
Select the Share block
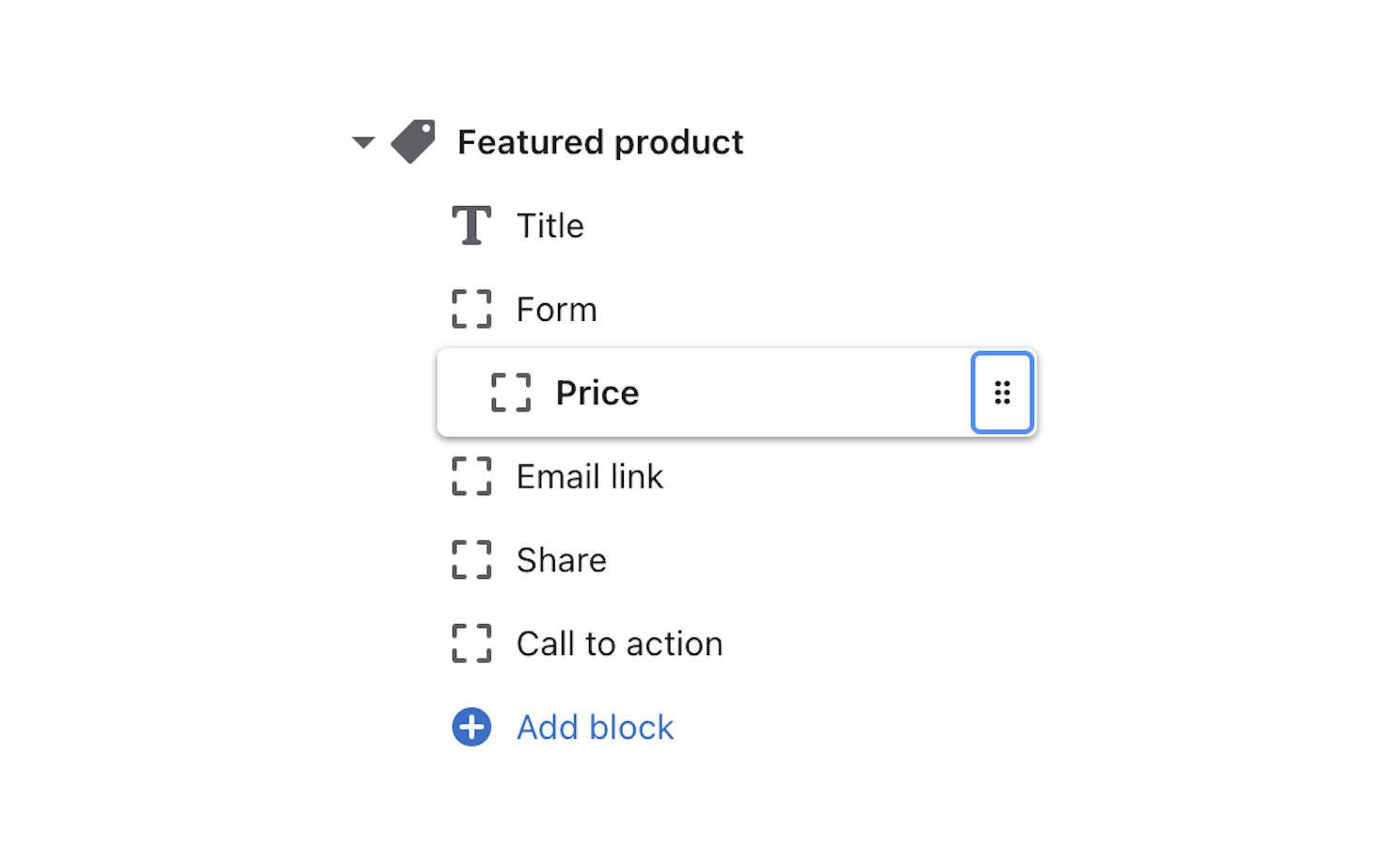562,560
